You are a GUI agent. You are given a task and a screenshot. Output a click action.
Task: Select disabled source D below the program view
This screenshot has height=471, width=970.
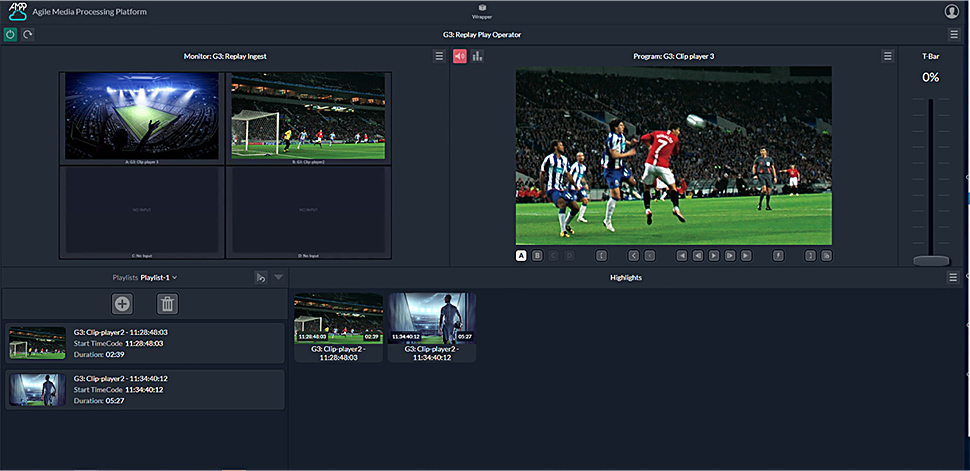569,255
